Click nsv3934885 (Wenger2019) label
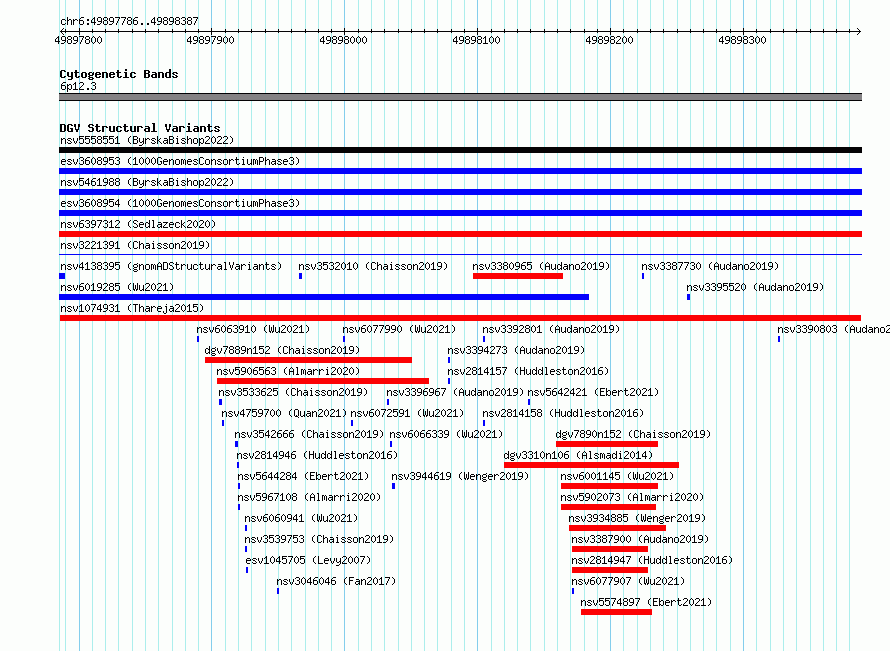Viewport: 890px width, 651px height. point(637,518)
